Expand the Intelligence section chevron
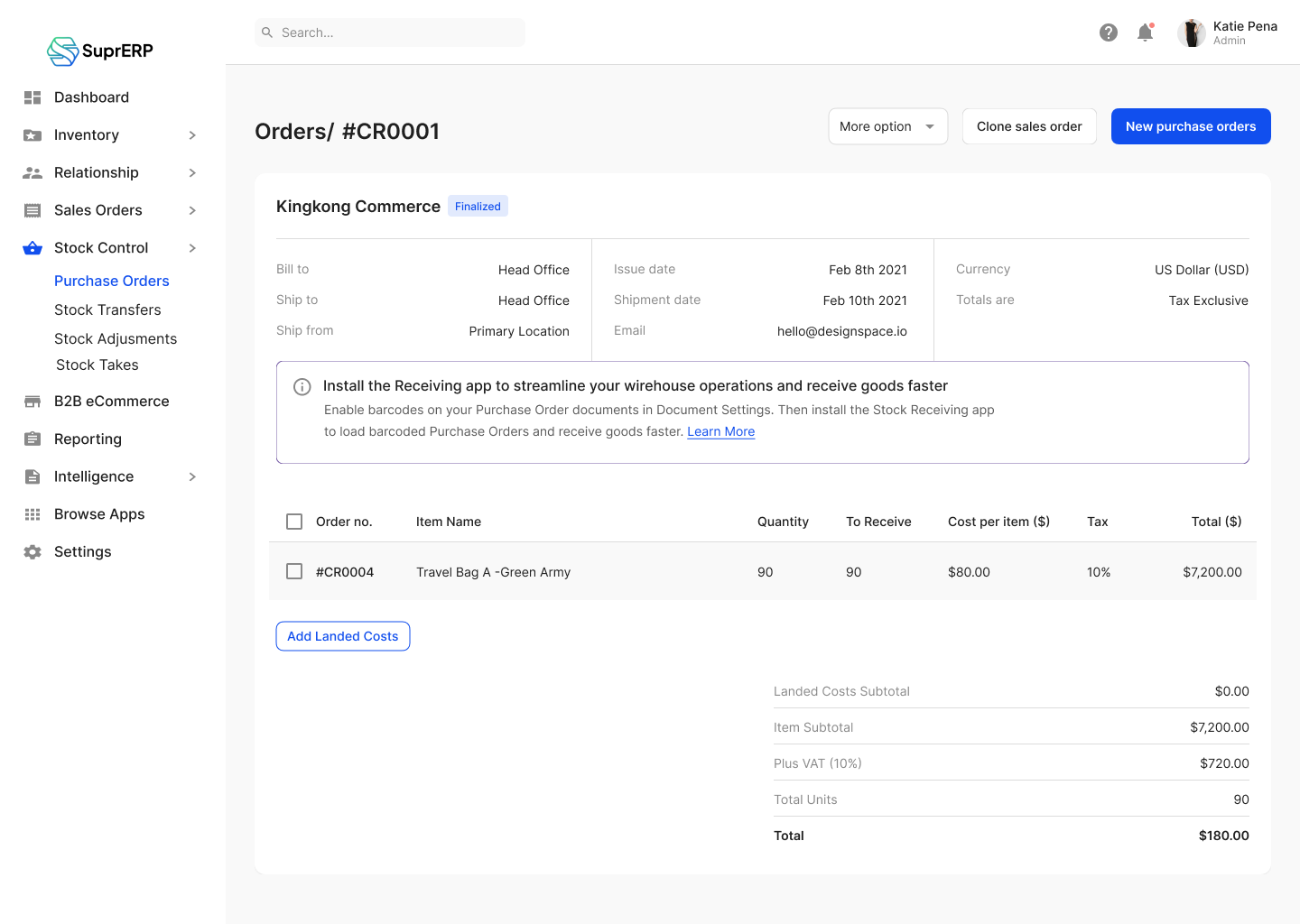 pos(192,476)
